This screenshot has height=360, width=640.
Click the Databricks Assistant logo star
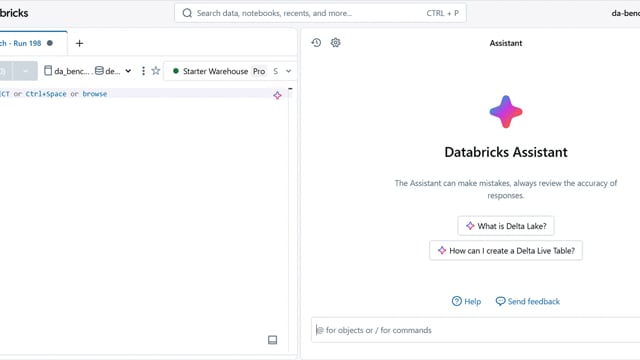pyautogui.click(x=506, y=112)
